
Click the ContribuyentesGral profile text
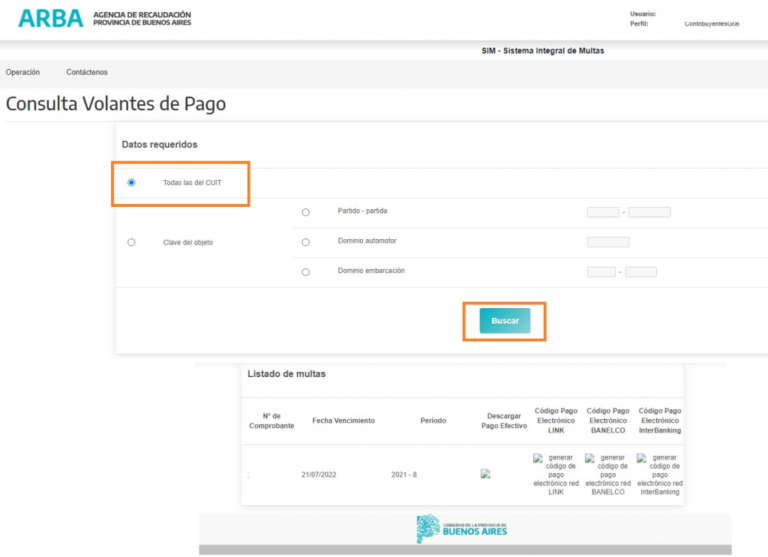[712, 24]
